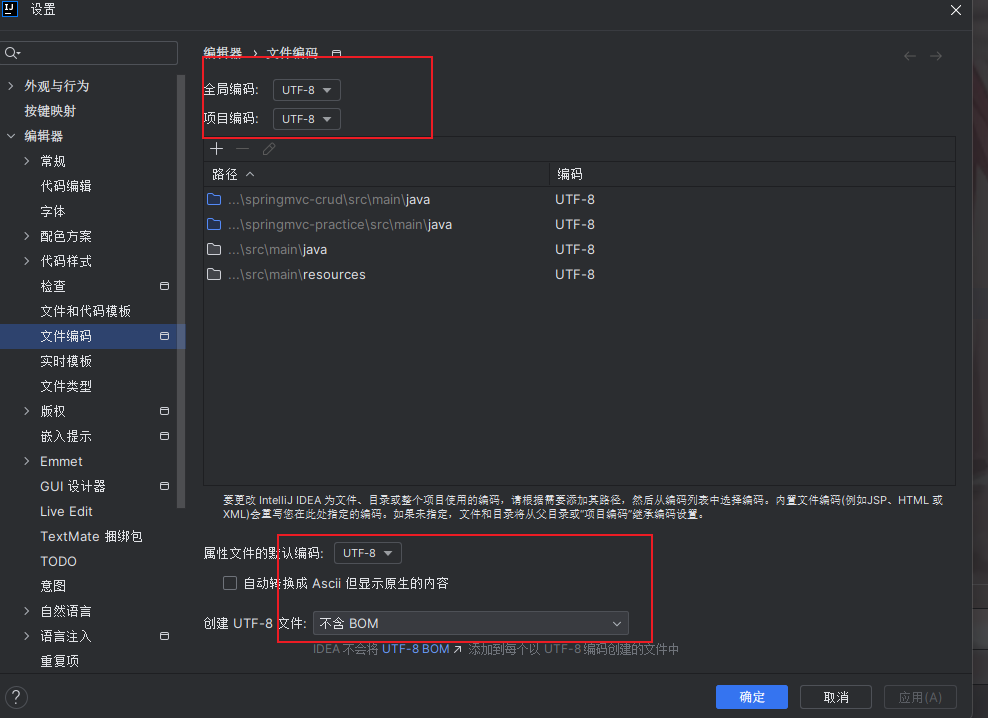Click the remove path minus icon
Viewport: 988px width, 718px height.
242,148
